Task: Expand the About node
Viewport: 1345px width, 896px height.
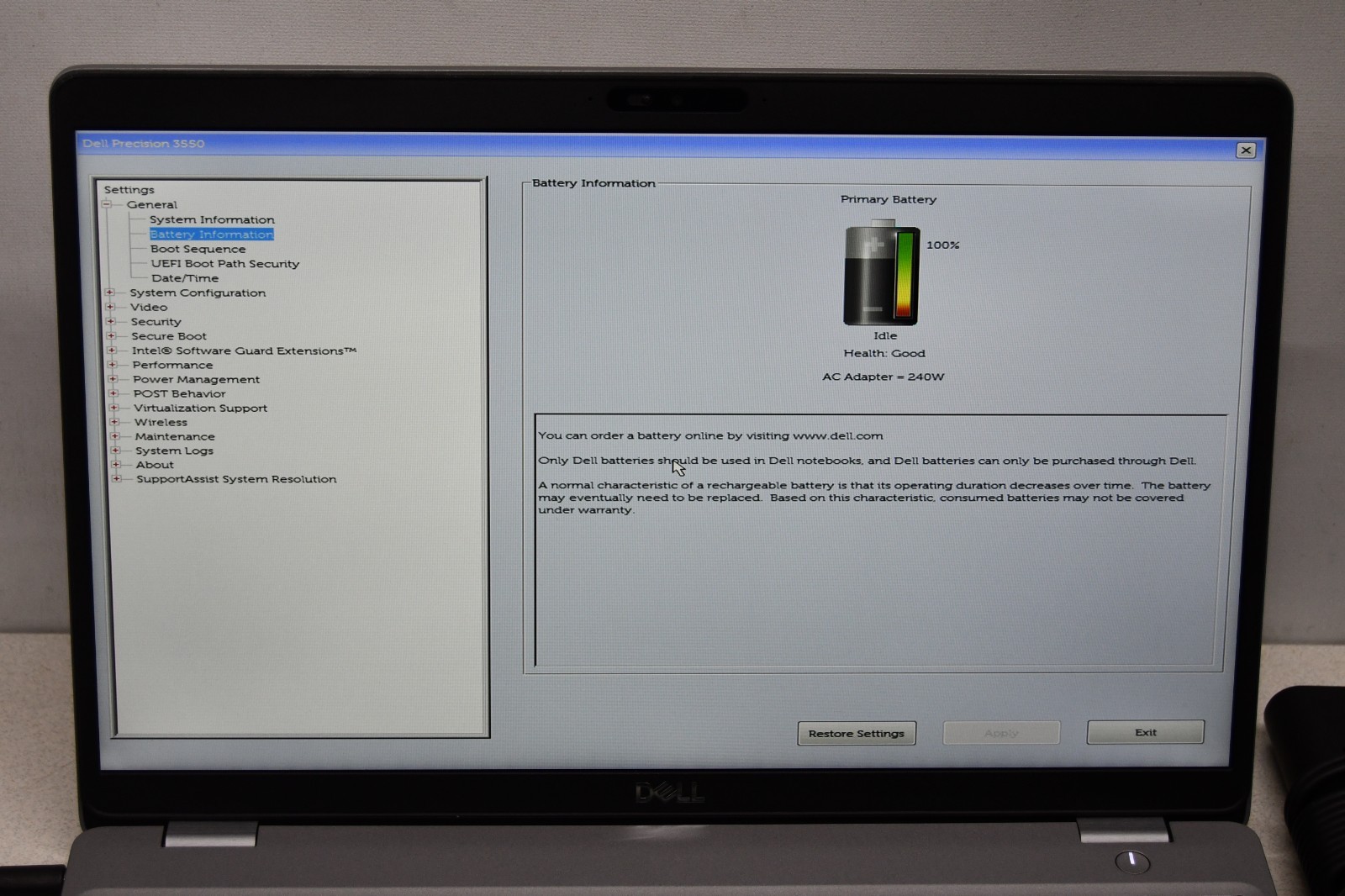Action: point(116,464)
